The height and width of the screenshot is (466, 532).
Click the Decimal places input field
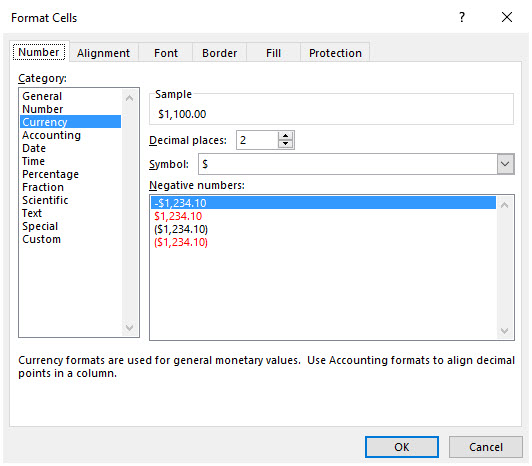coord(258,140)
